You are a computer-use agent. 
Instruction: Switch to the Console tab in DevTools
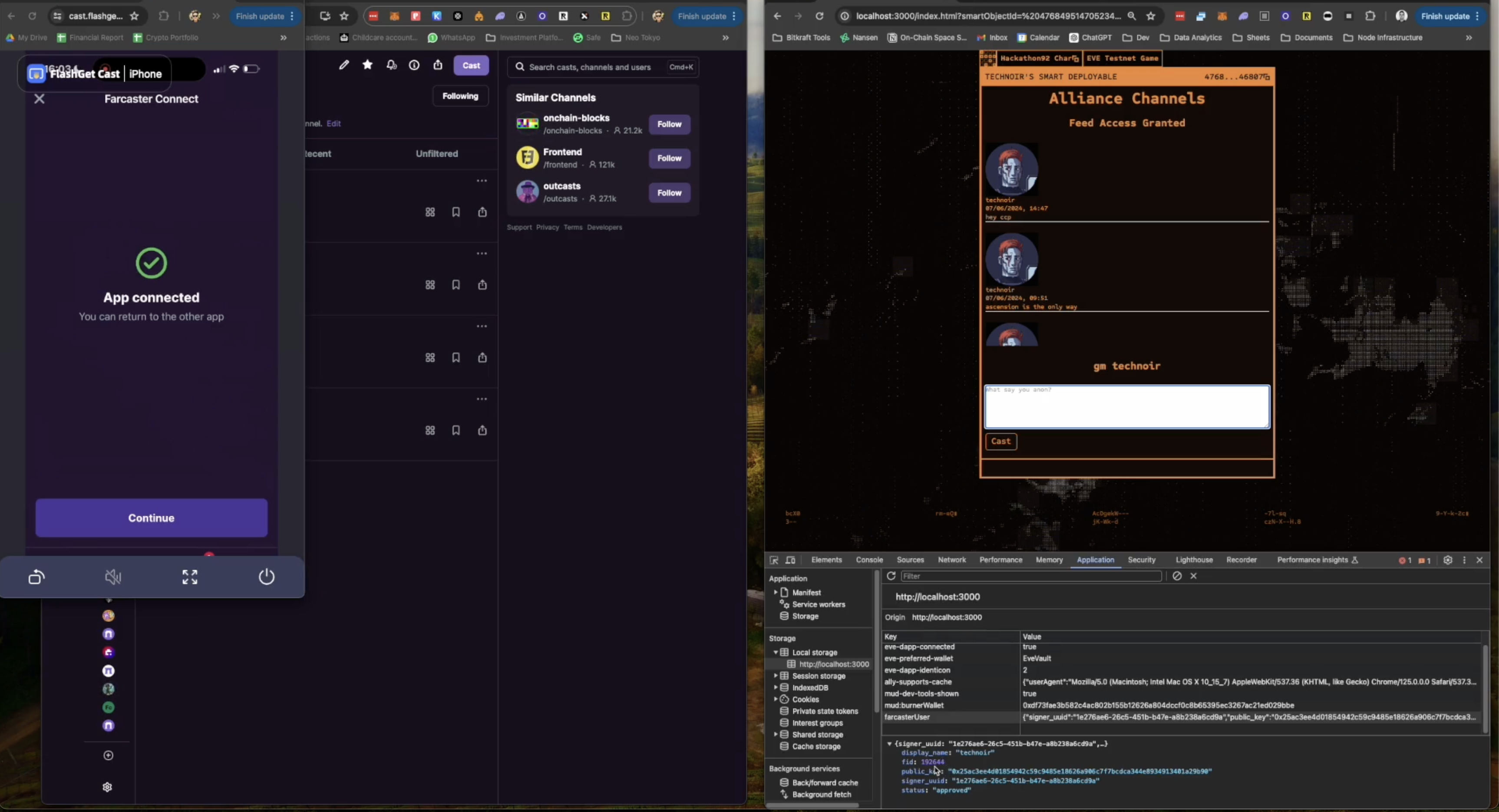pos(869,560)
